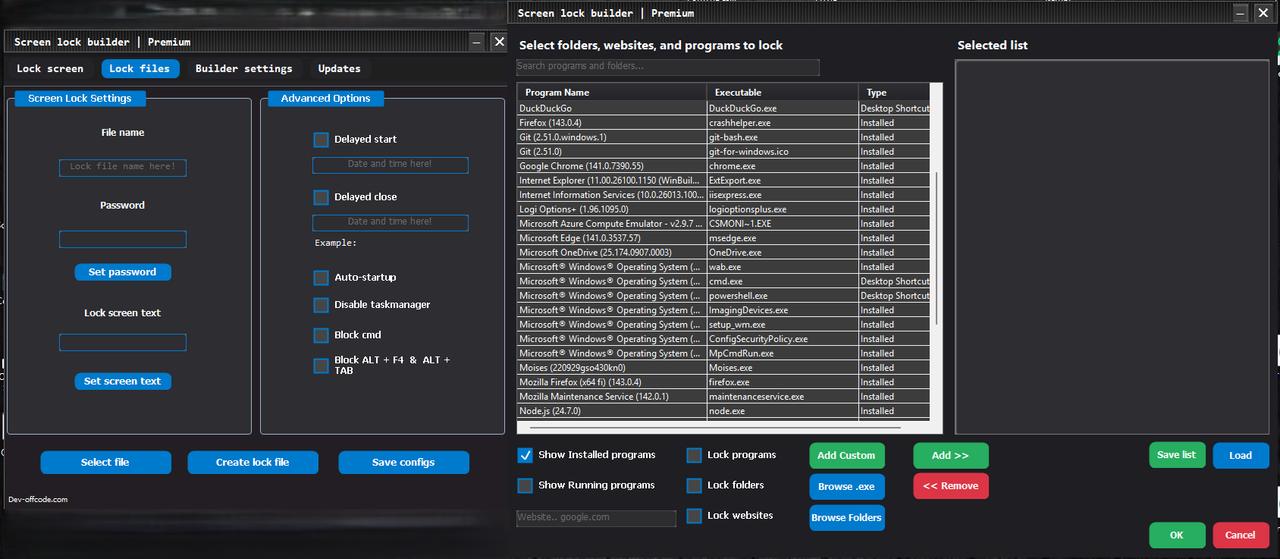Enable Block ALT + F4 & ALT + TAB checkbox
Viewport: 1280px width, 559px height.
click(x=321, y=366)
